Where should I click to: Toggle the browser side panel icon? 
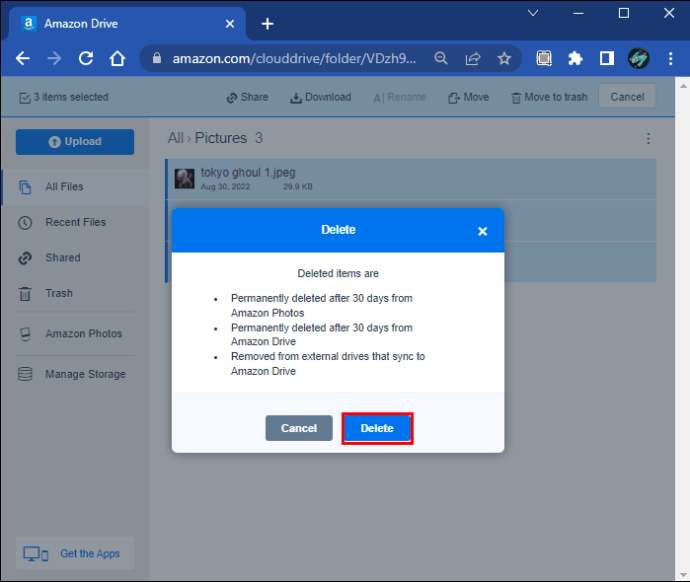[x=607, y=58]
